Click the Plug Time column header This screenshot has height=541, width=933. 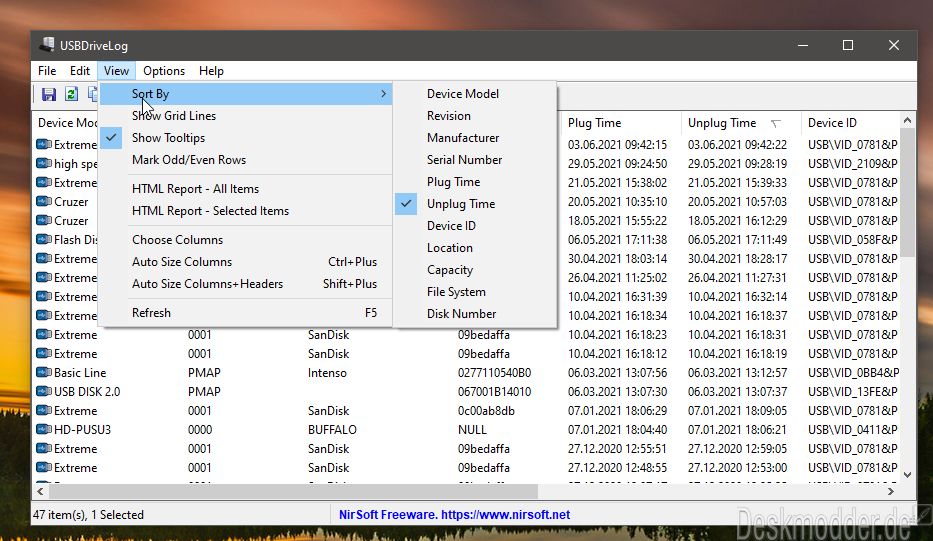tap(619, 123)
